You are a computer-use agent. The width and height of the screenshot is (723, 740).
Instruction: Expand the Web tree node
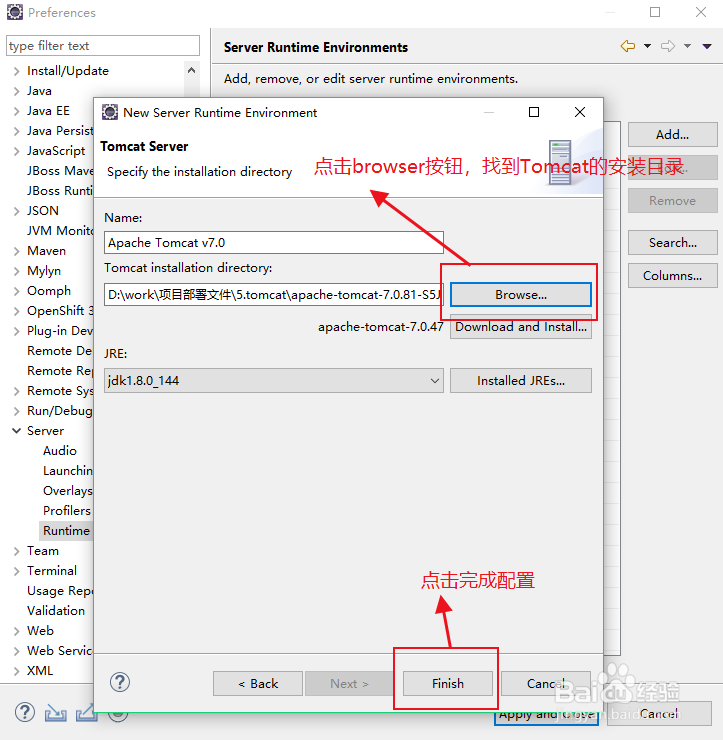pyautogui.click(x=17, y=631)
